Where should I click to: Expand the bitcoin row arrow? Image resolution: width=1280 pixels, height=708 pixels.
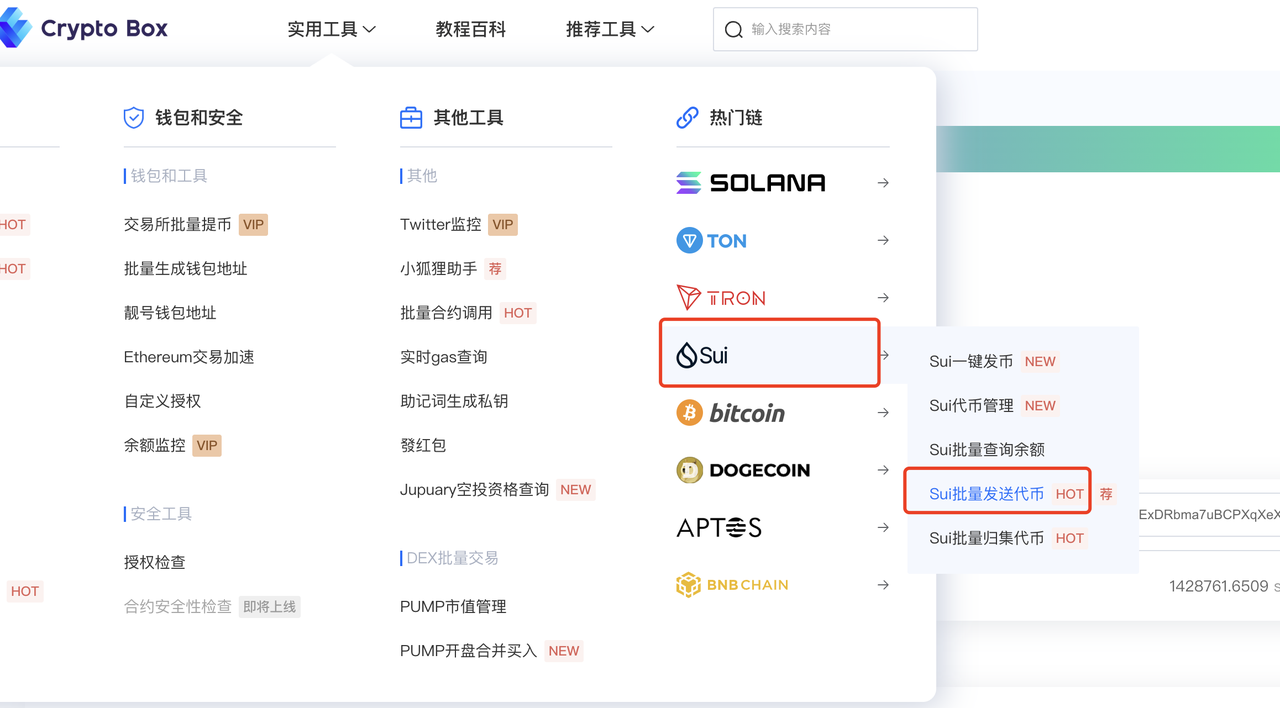(x=883, y=412)
